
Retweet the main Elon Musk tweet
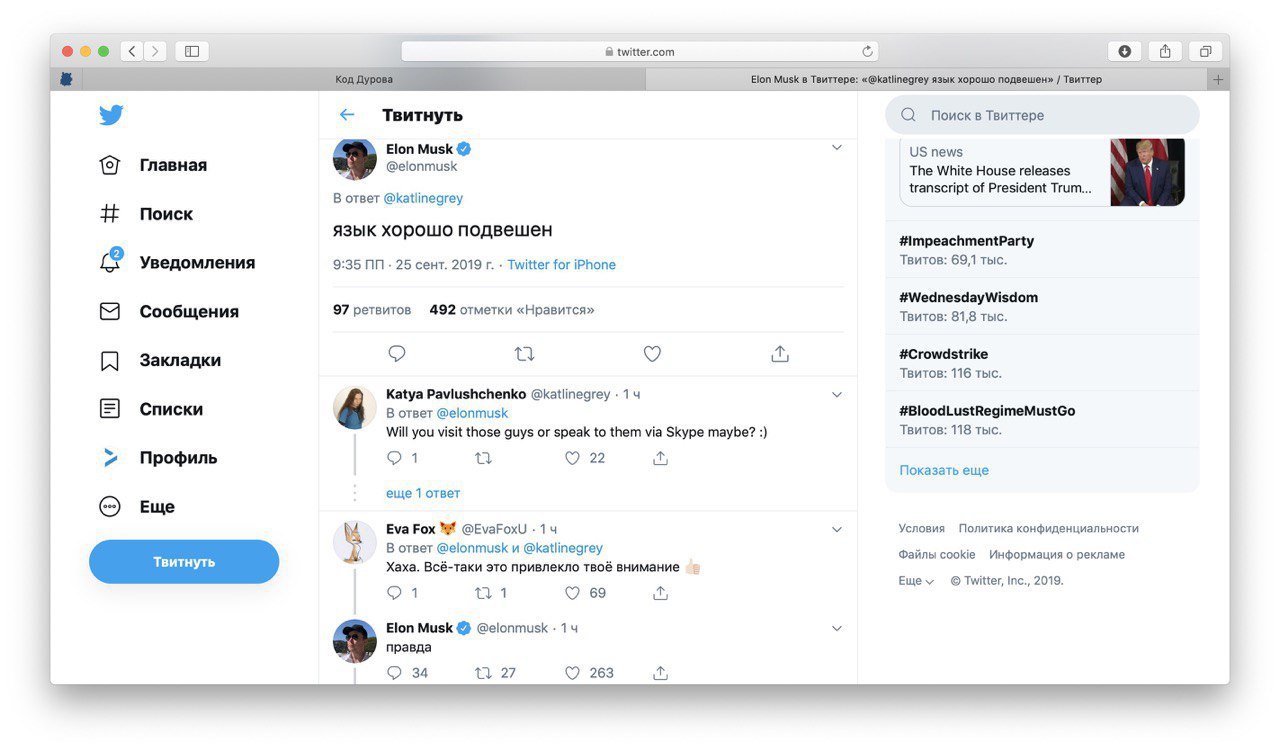[524, 353]
